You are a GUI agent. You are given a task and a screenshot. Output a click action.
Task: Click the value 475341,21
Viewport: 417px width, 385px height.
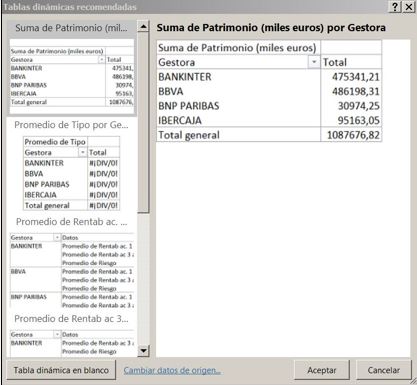pyautogui.click(x=356, y=77)
